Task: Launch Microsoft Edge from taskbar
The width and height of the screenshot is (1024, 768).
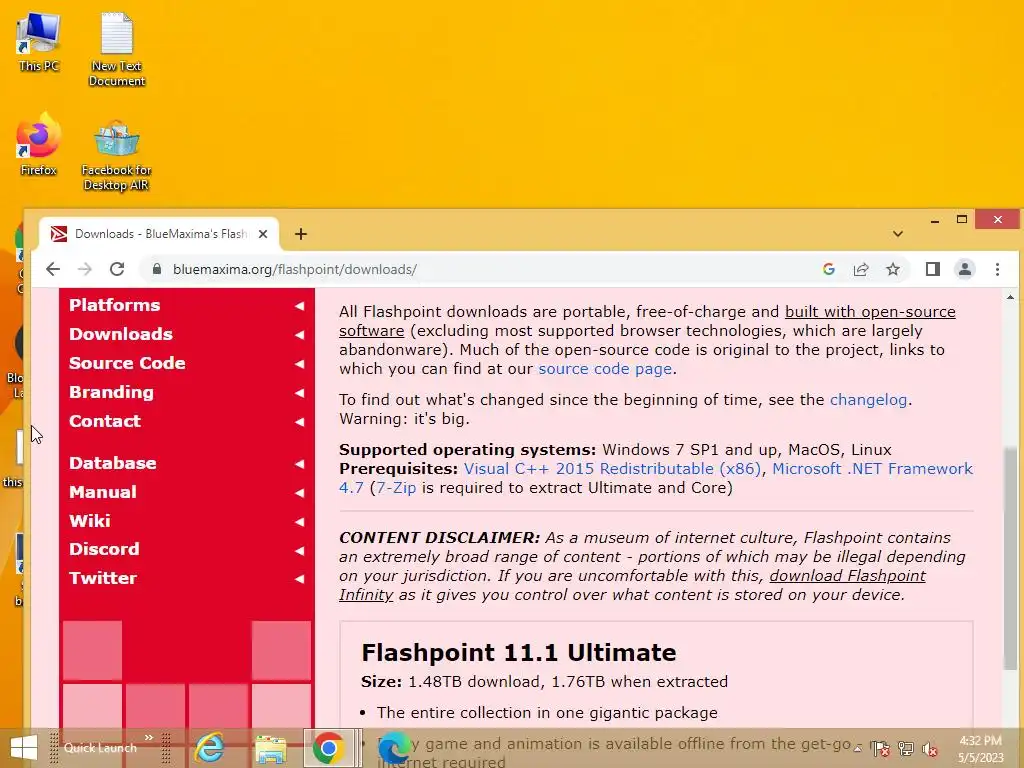Action: [394, 748]
